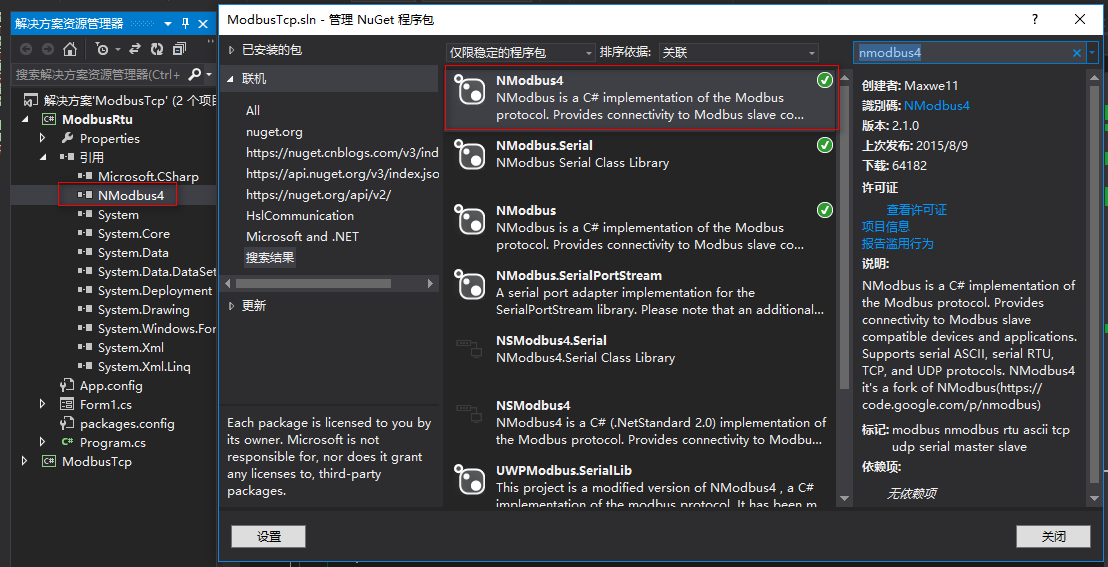The width and height of the screenshot is (1108, 567).
Task: Click Form1.cs form file icon
Action: coord(67,404)
